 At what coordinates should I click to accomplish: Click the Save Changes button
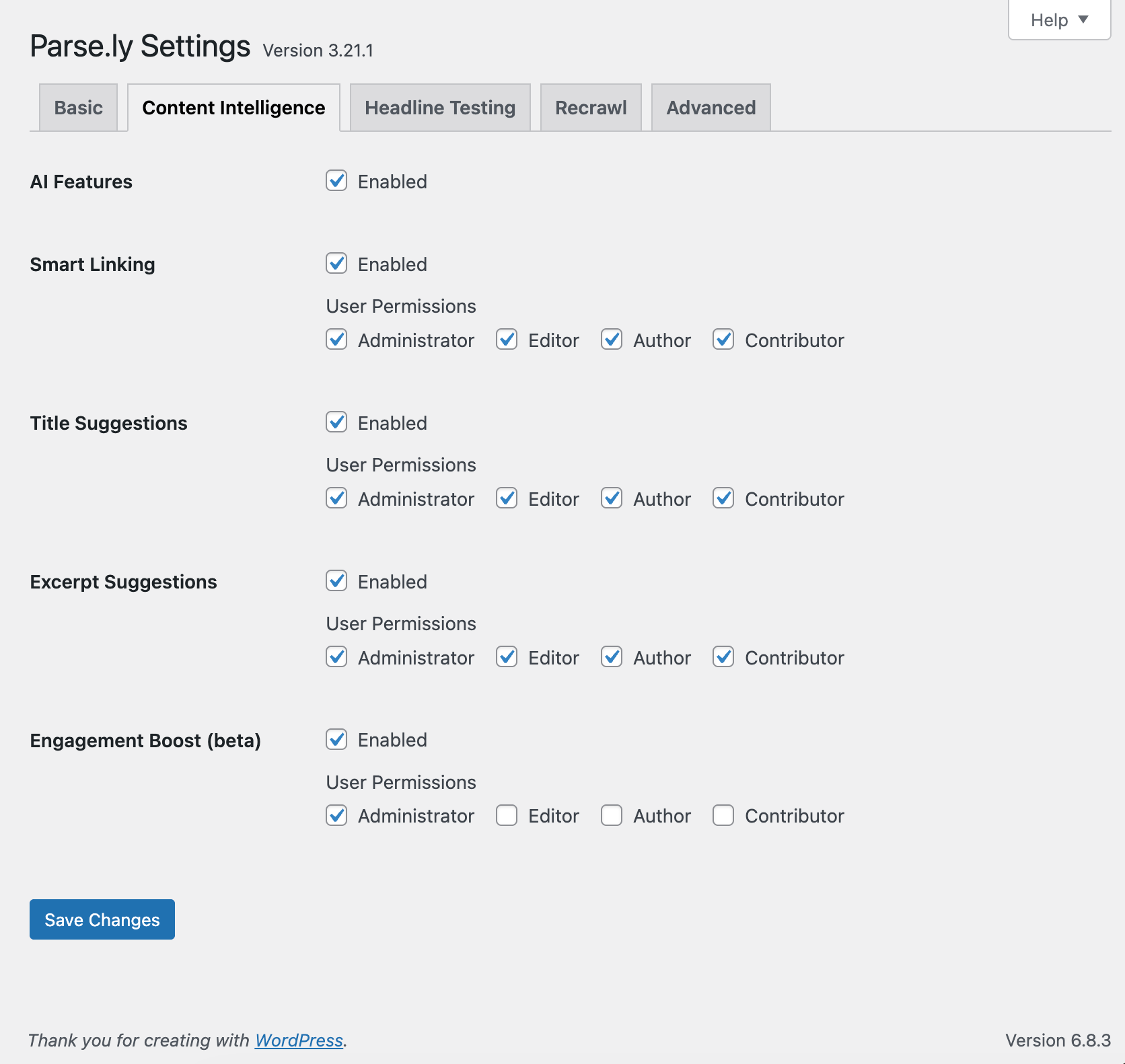(x=102, y=919)
